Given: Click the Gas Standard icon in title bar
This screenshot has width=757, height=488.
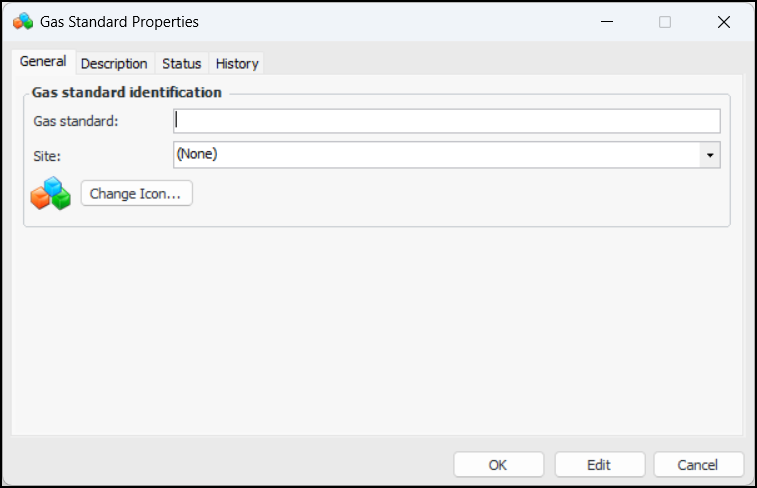Looking at the screenshot, I should coord(22,21).
